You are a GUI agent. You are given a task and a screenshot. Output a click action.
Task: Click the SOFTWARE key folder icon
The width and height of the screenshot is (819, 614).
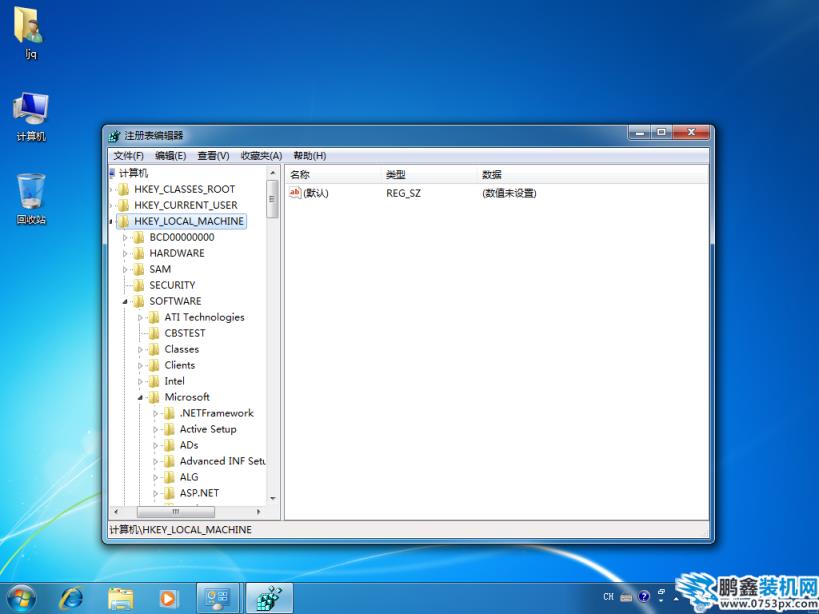pyautogui.click(x=138, y=301)
